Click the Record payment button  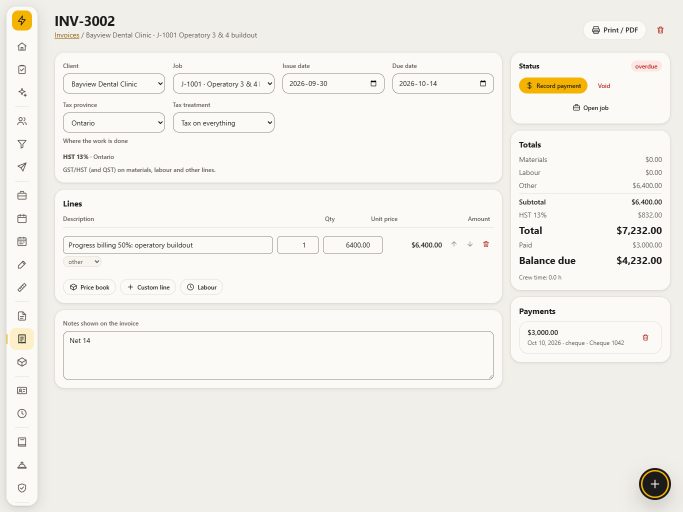pos(553,86)
